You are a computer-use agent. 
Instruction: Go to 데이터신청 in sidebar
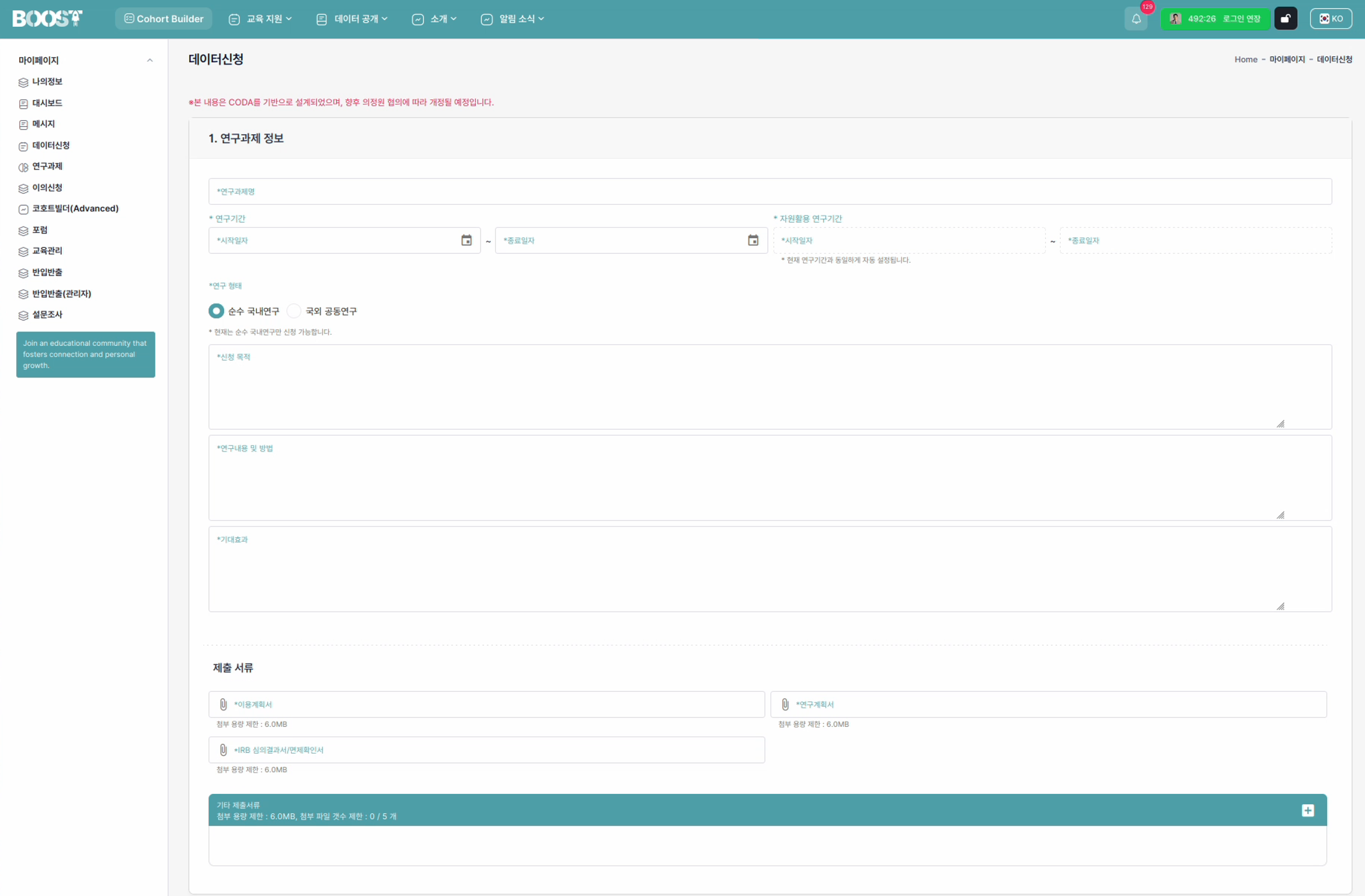point(51,145)
